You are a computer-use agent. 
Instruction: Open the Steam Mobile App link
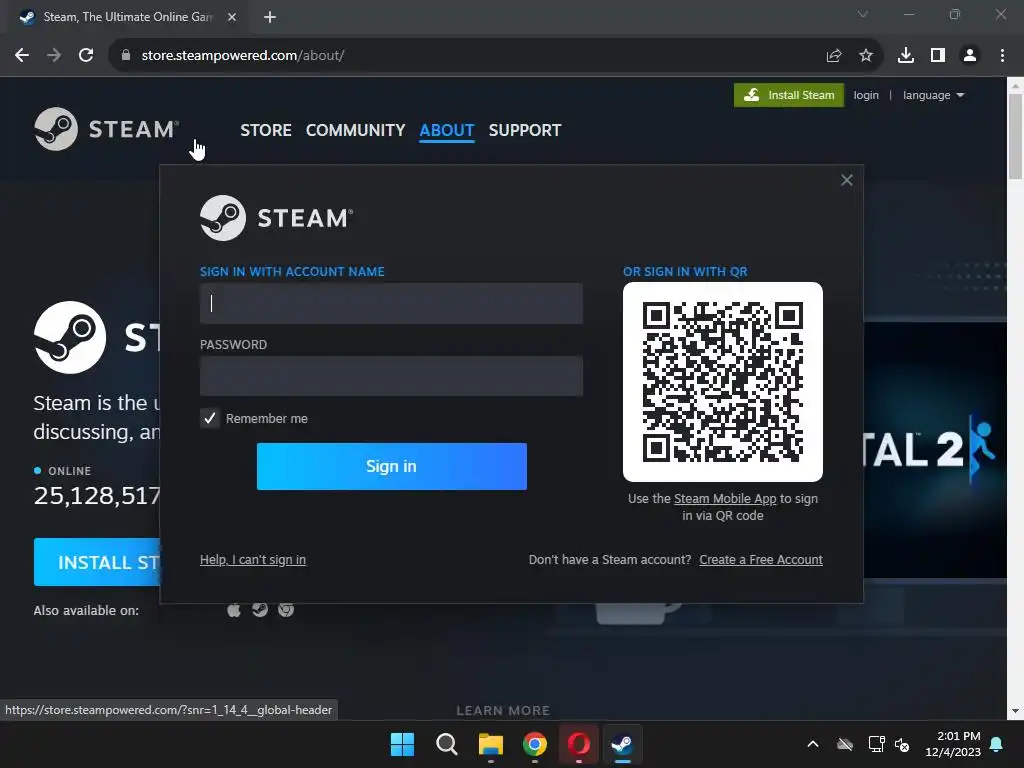tap(725, 498)
